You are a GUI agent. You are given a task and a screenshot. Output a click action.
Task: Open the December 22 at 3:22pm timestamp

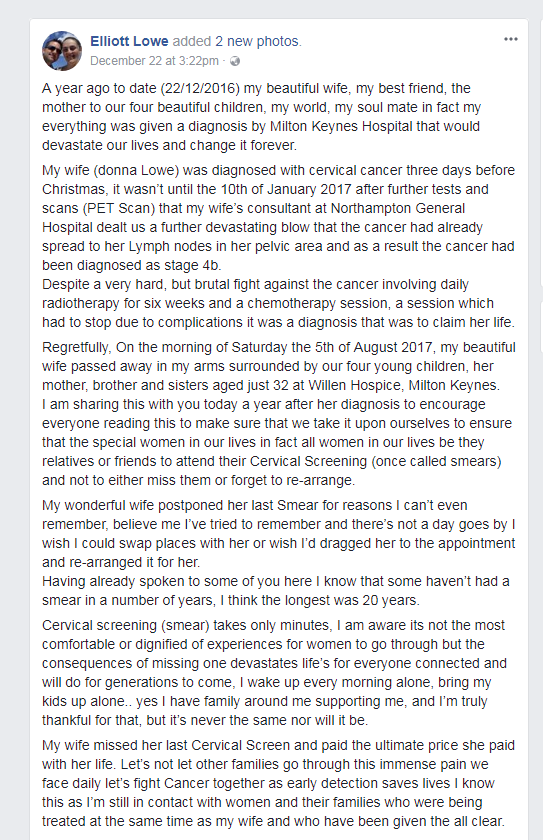(154, 61)
